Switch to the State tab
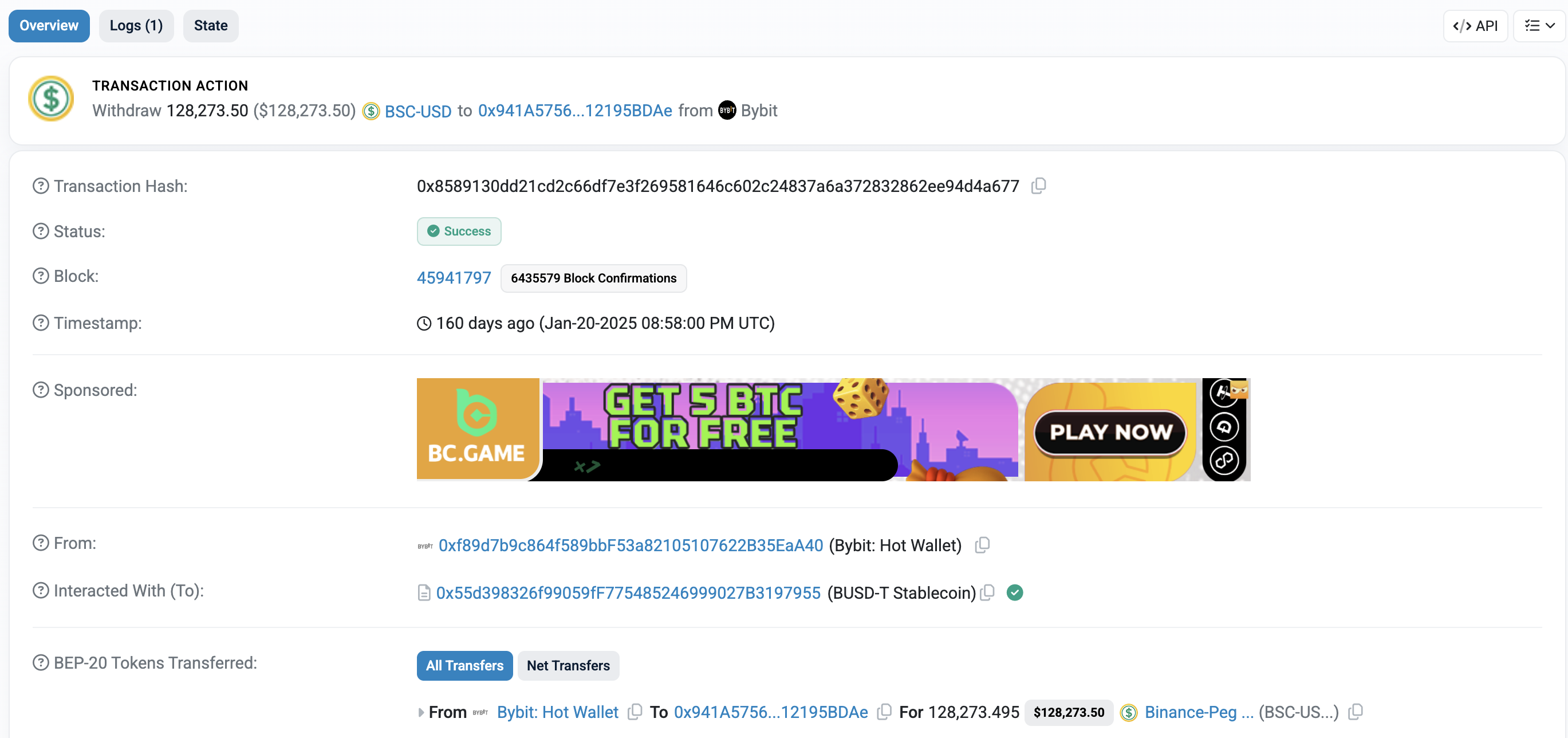This screenshot has height=738, width=1568. [x=211, y=26]
